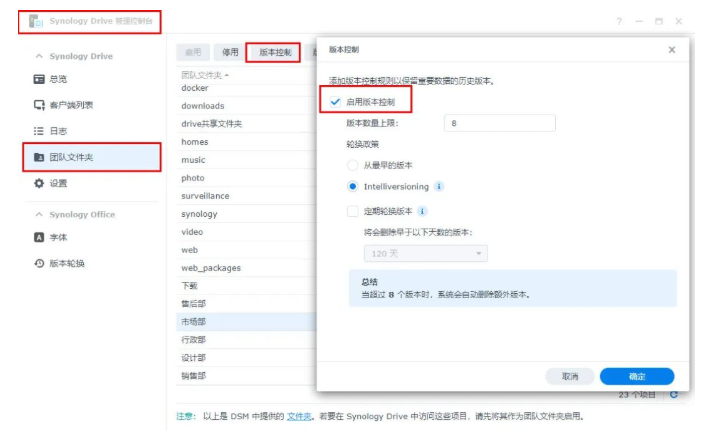Select the downloads folder row
This screenshot has width=724, height=445.
[246, 106]
